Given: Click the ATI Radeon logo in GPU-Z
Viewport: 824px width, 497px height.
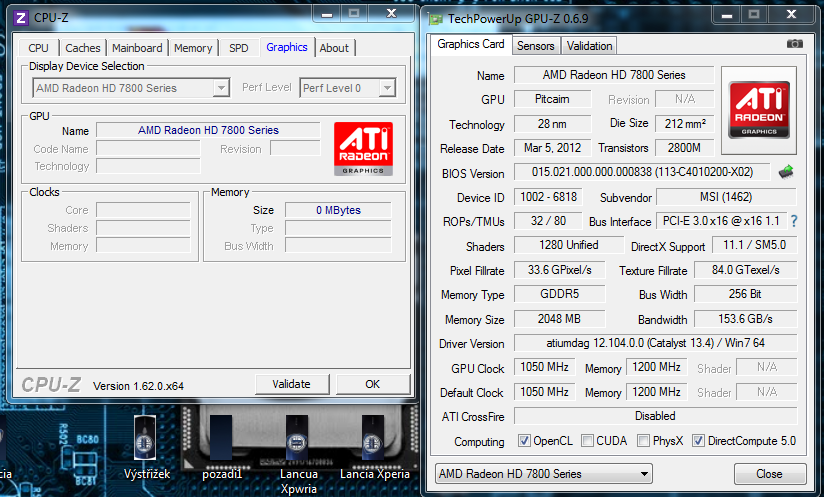Looking at the screenshot, I should [x=759, y=110].
